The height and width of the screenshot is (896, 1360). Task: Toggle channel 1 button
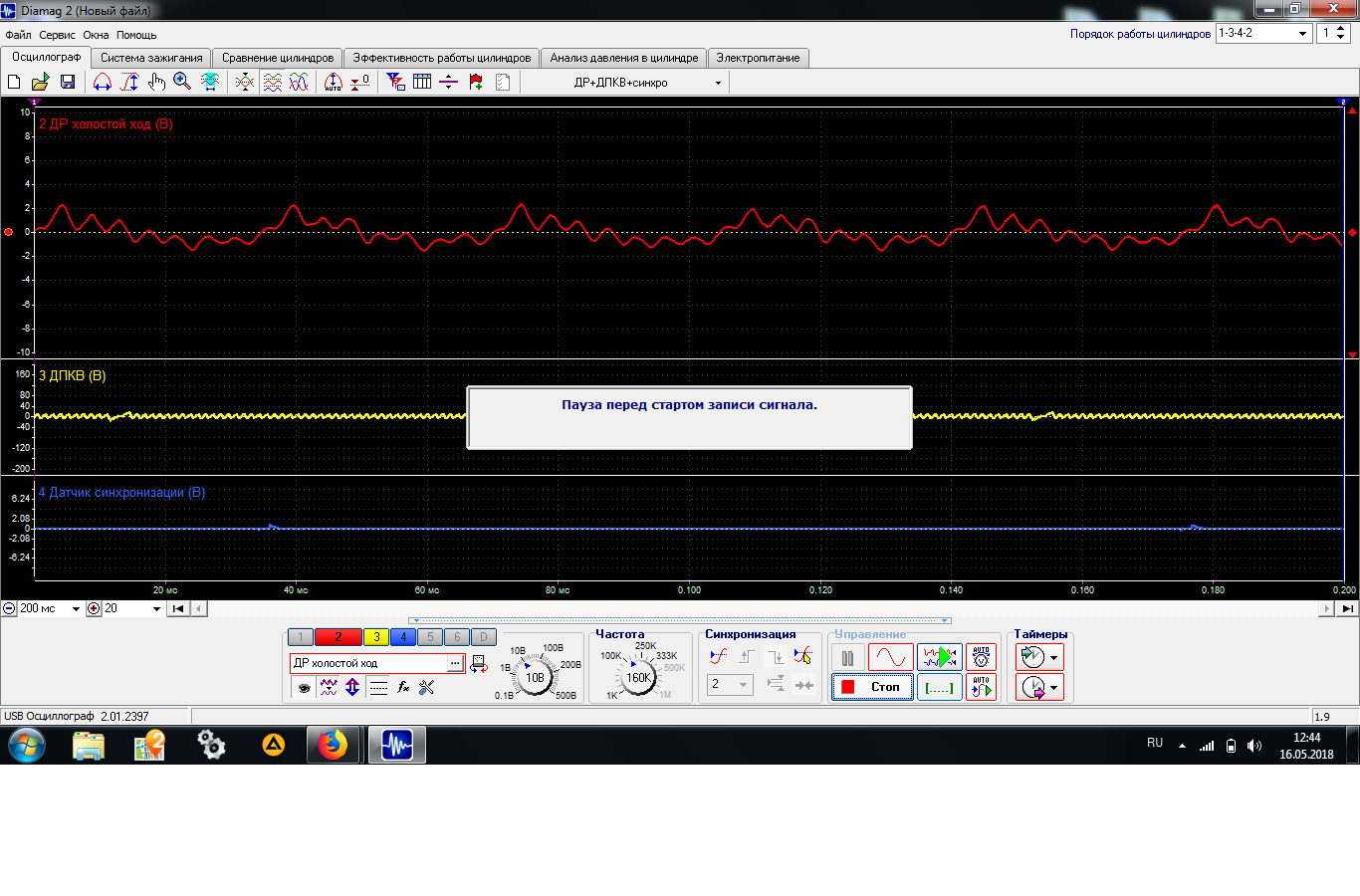coord(300,637)
